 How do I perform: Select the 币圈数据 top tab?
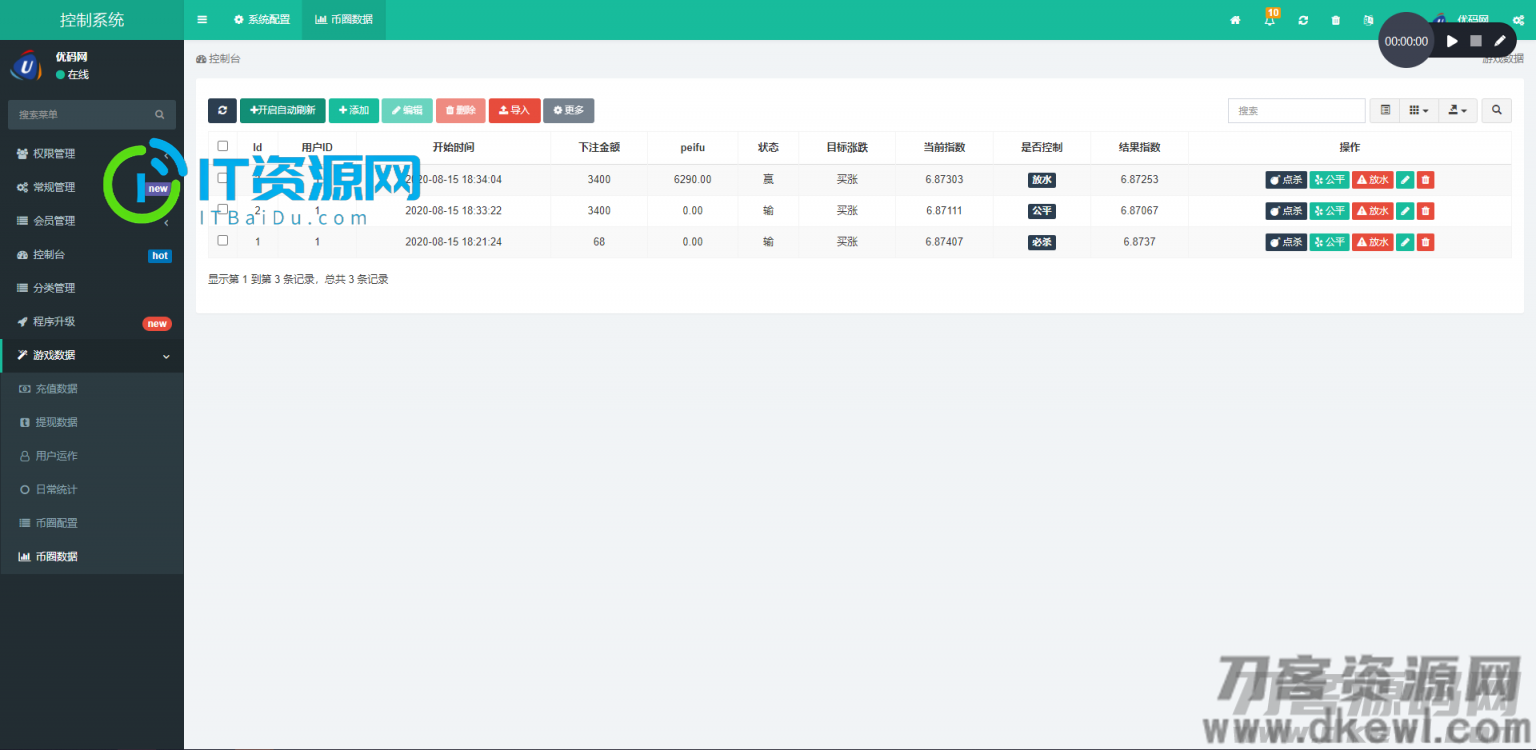[343, 19]
